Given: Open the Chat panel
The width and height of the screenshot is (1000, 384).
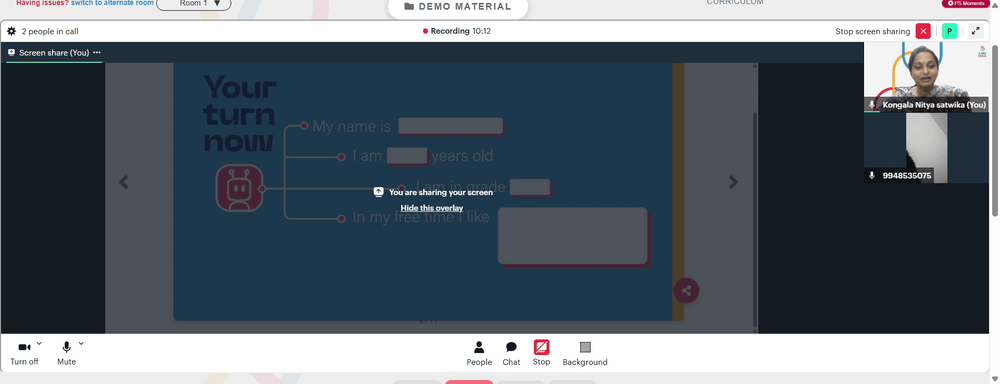Looking at the screenshot, I should (x=511, y=353).
